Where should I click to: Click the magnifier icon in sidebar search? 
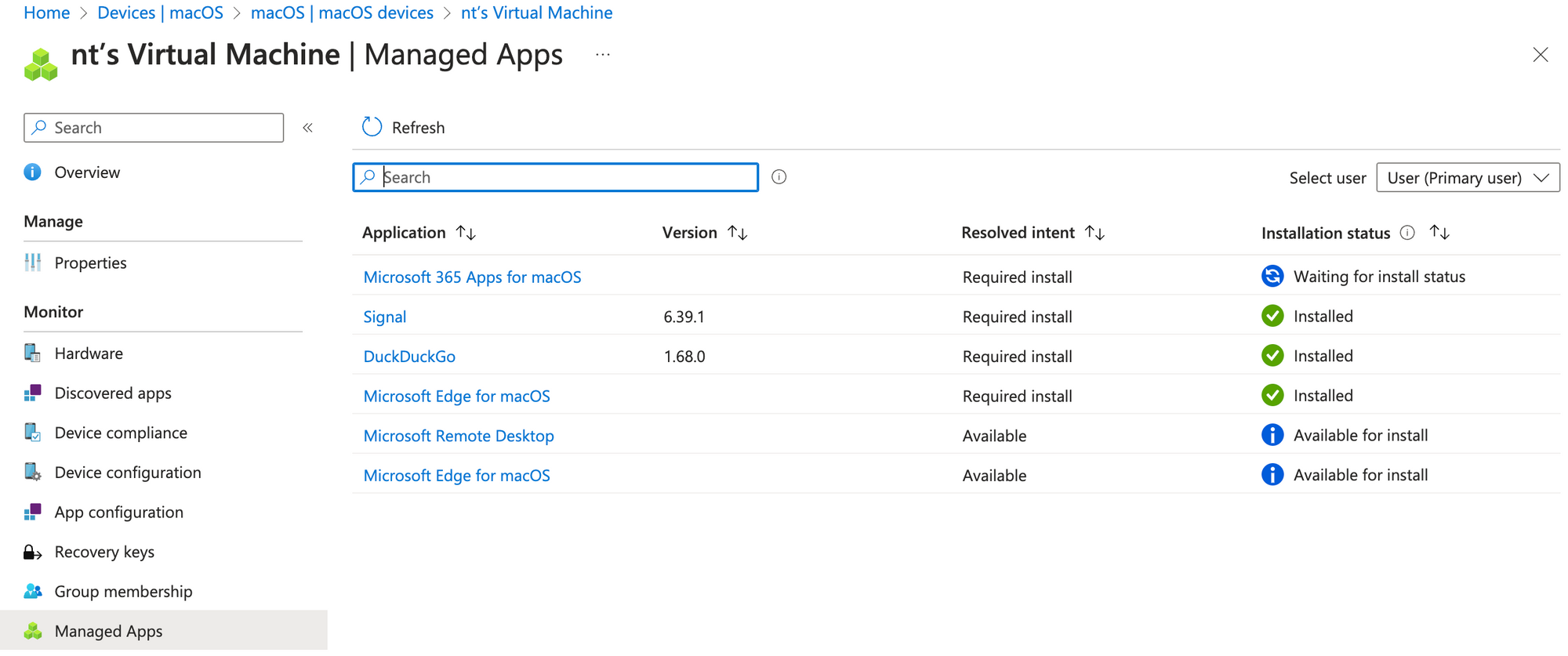(39, 127)
